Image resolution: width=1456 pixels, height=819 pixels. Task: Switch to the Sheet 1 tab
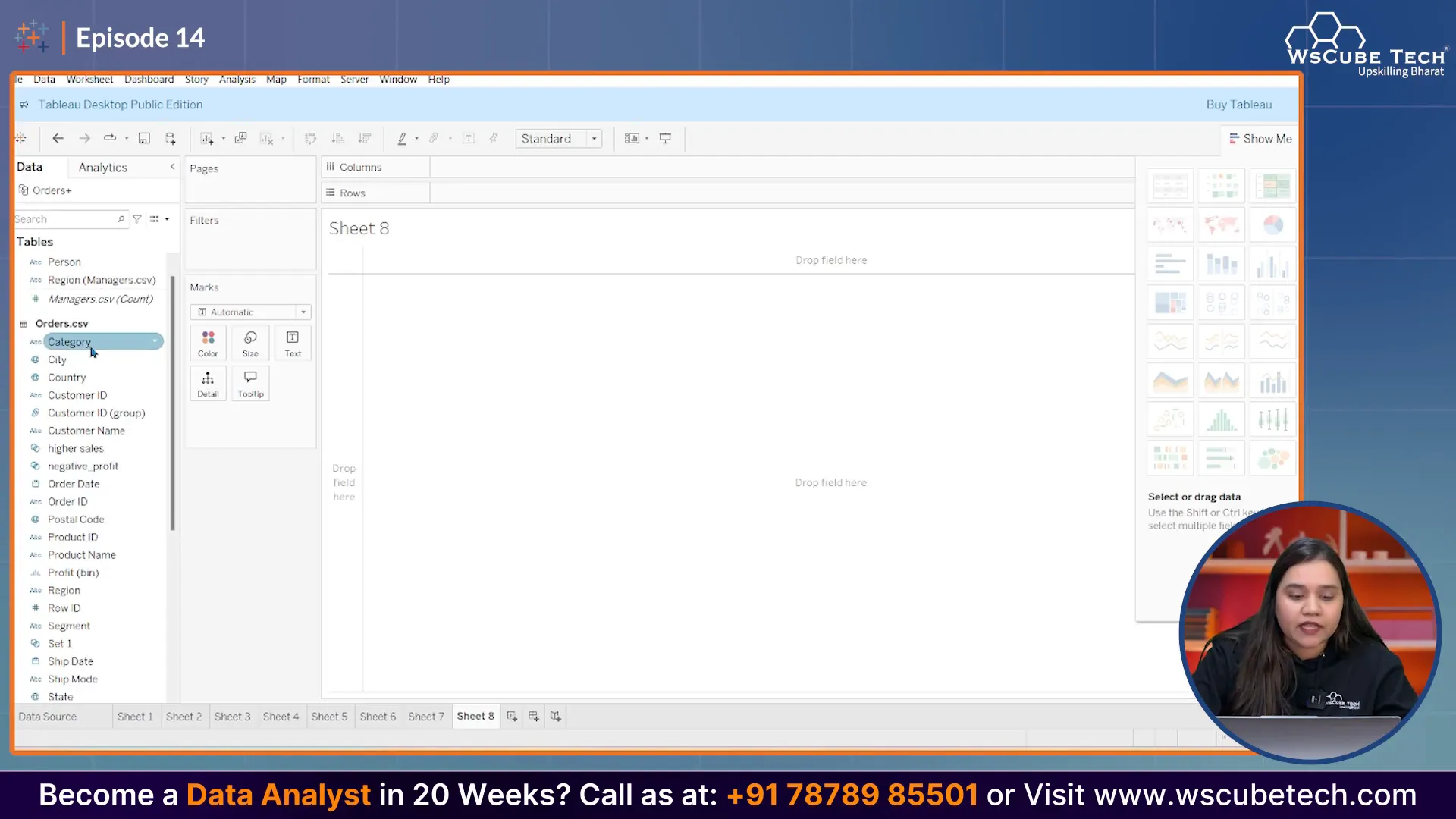[135, 717]
